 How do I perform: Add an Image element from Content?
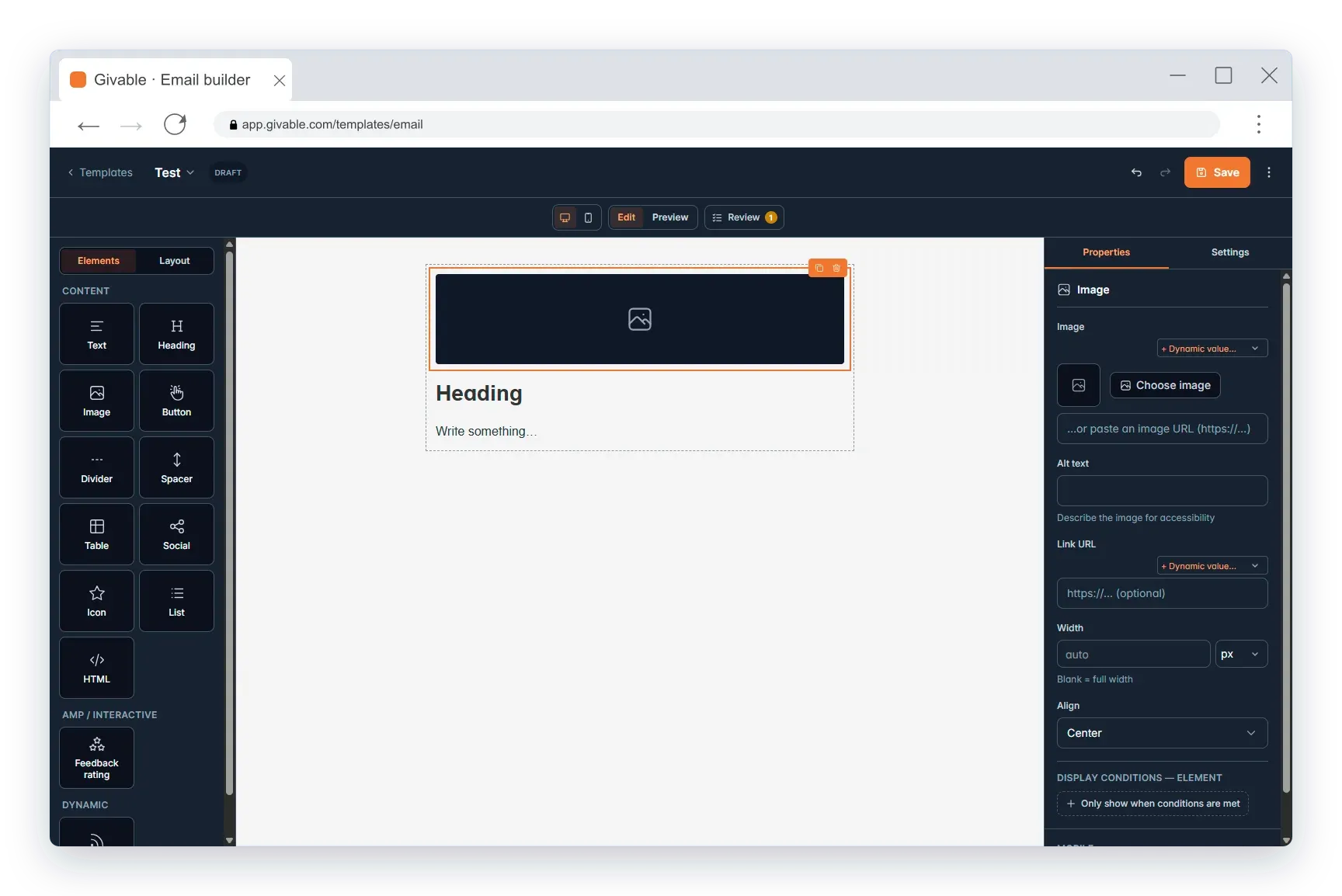[96, 401]
